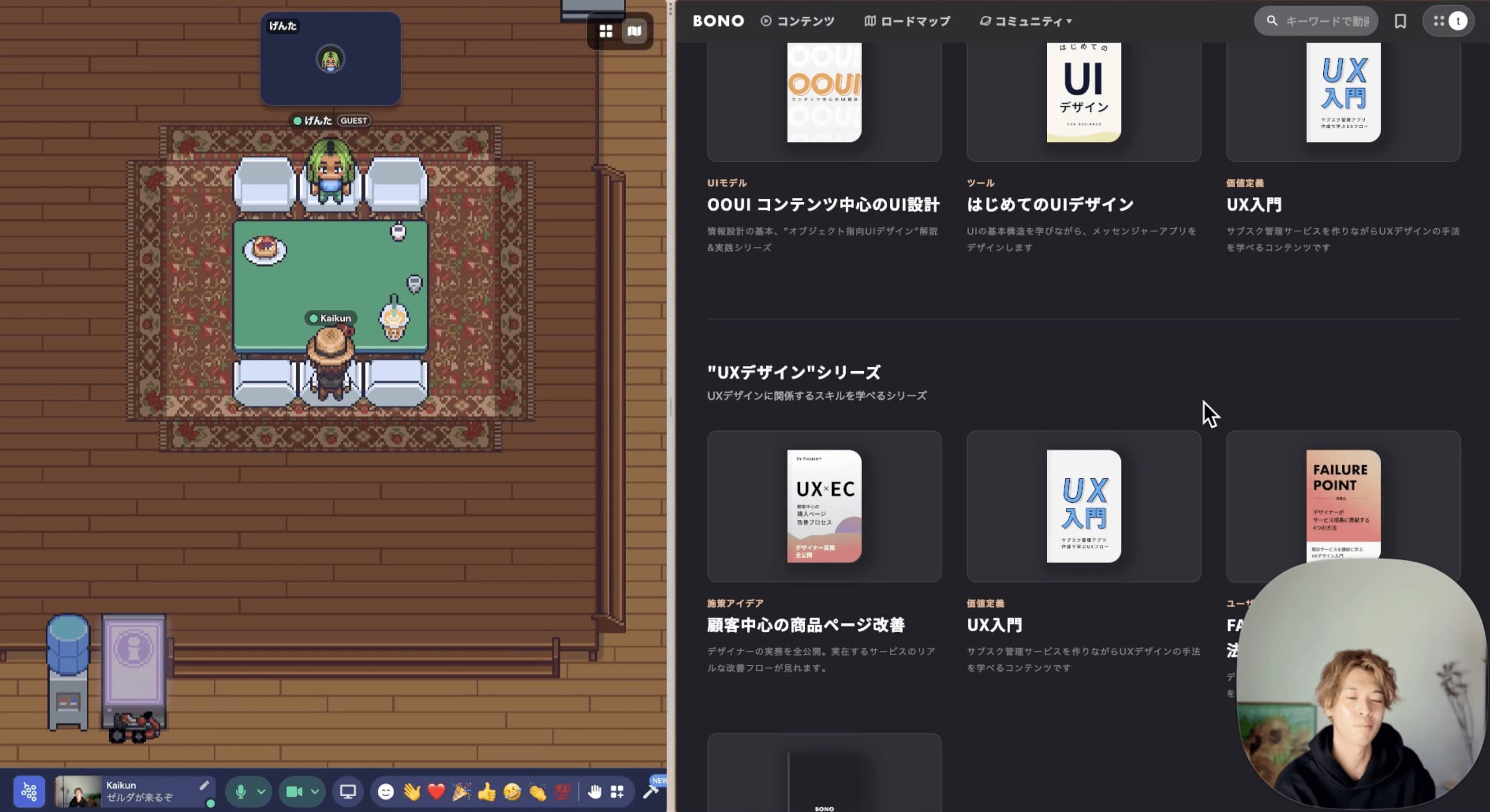Send party popper emoji reaction
1490x812 pixels.
(x=462, y=791)
